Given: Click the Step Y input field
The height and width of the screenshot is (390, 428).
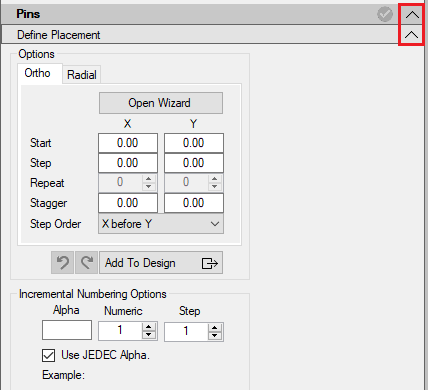Looking at the screenshot, I should tap(194, 163).
